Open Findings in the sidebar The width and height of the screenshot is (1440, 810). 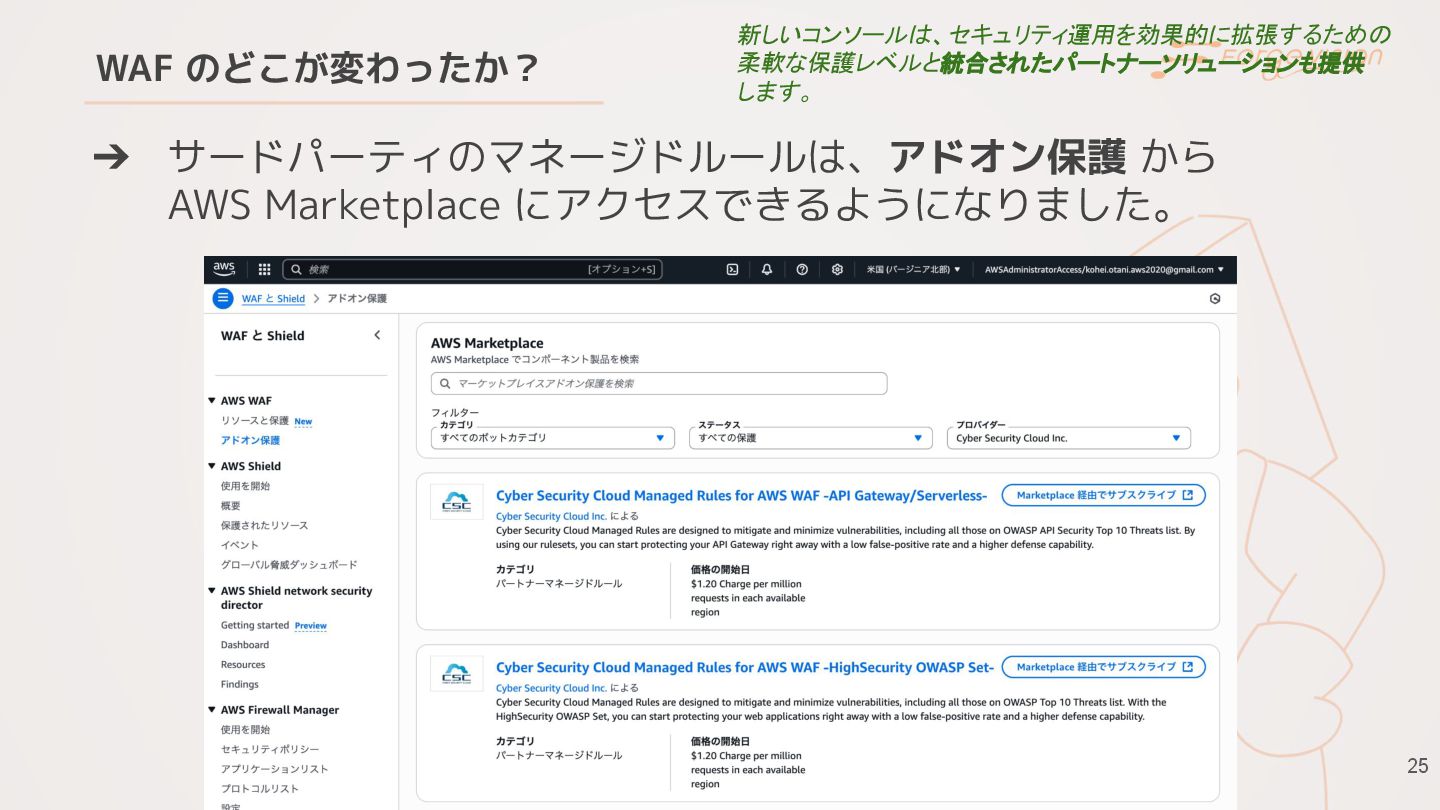click(240, 684)
